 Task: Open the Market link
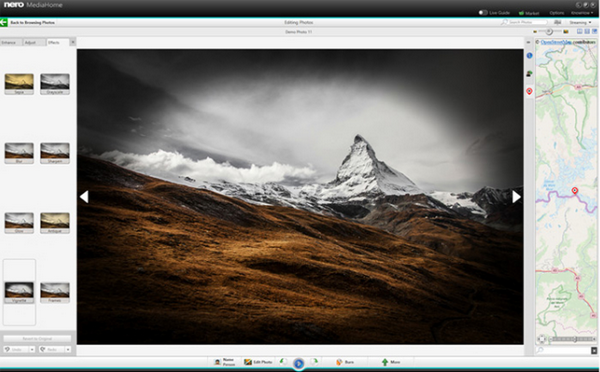click(x=529, y=13)
